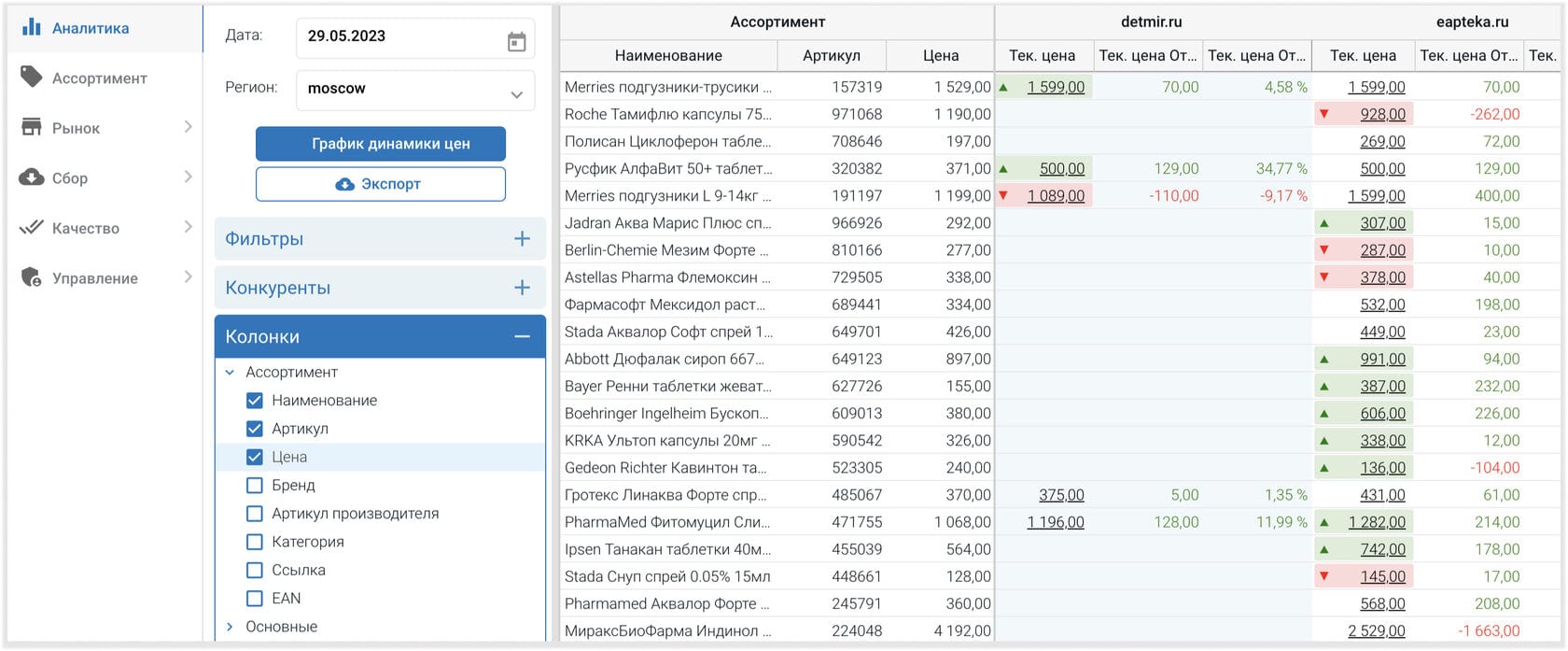Sort by the Артикул column header
Image resolution: width=1568 pixels, height=651 pixels.
tap(832, 55)
